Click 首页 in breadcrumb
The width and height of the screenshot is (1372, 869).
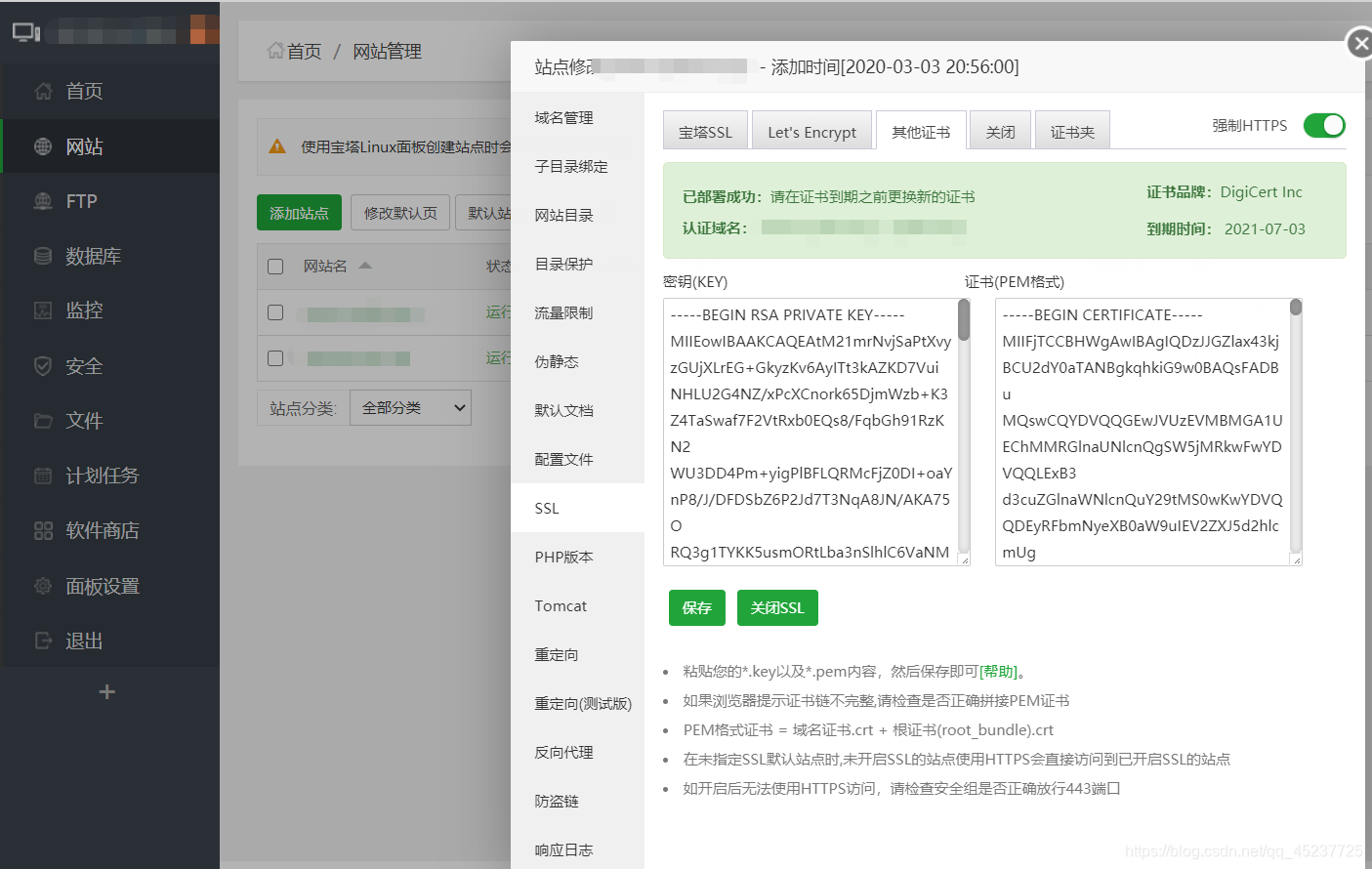(x=304, y=51)
